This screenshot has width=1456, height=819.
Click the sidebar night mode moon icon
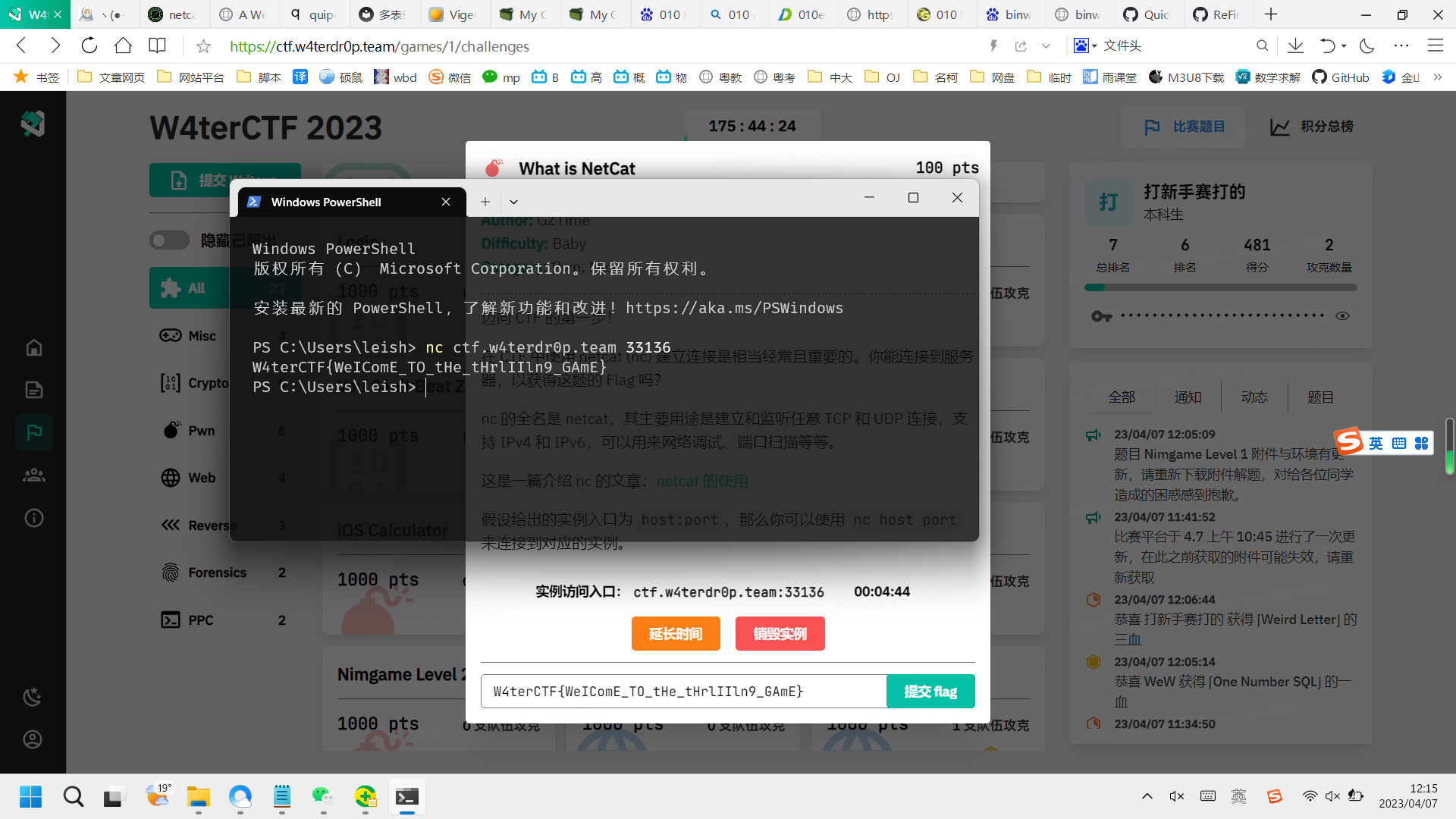(x=33, y=697)
